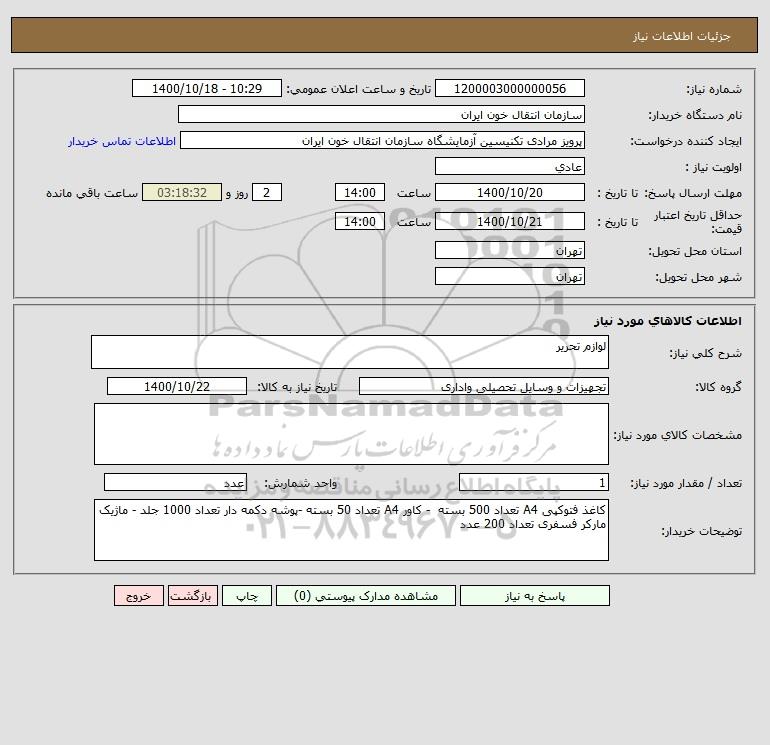Click the تاریخ نیاز به کالا field 1400/10/22

pyautogui.click(x=177, y=386)
